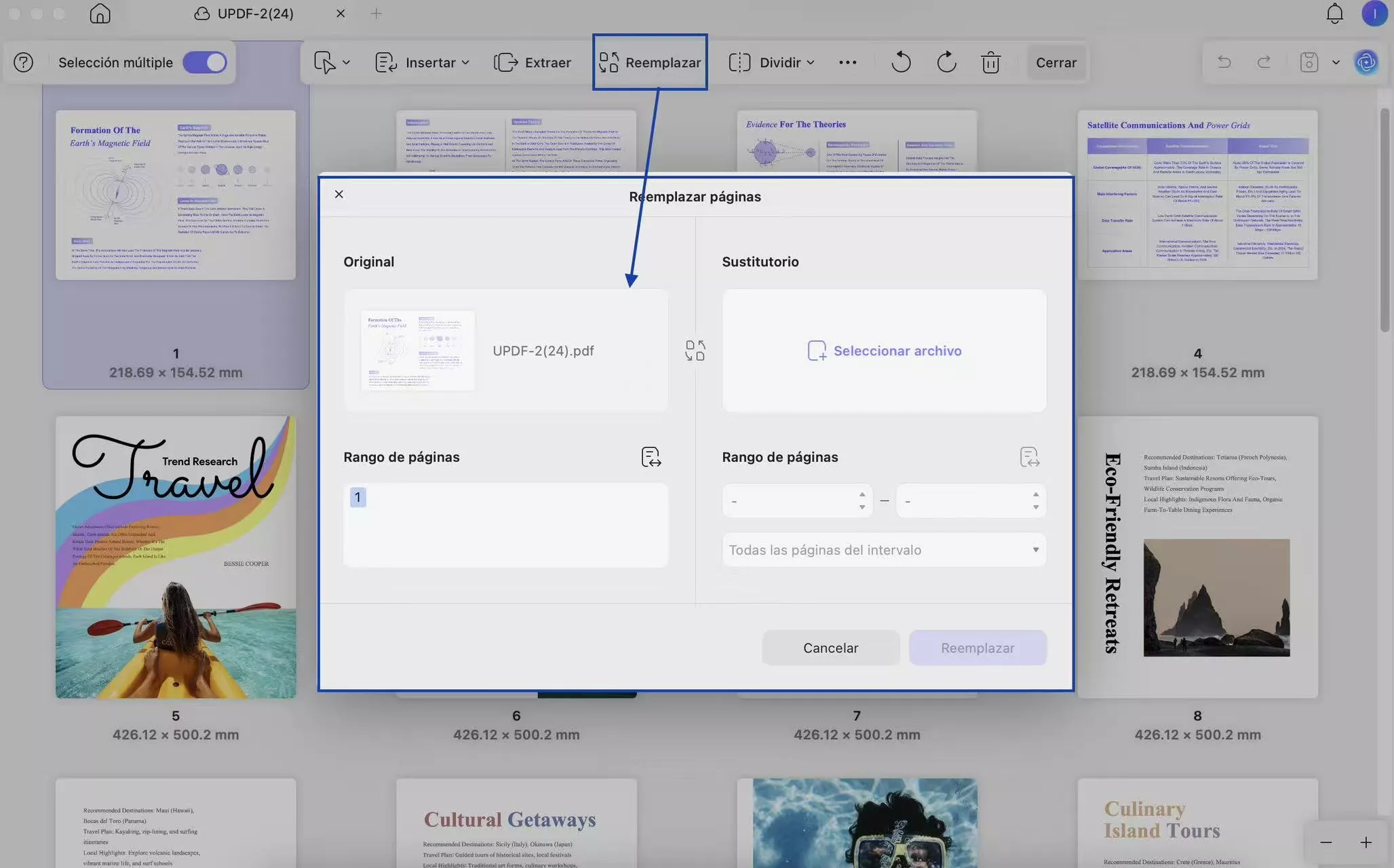Click the help question mark icon
The height and width of the screenshot is (868, 1394).
[x=23, y=62]
